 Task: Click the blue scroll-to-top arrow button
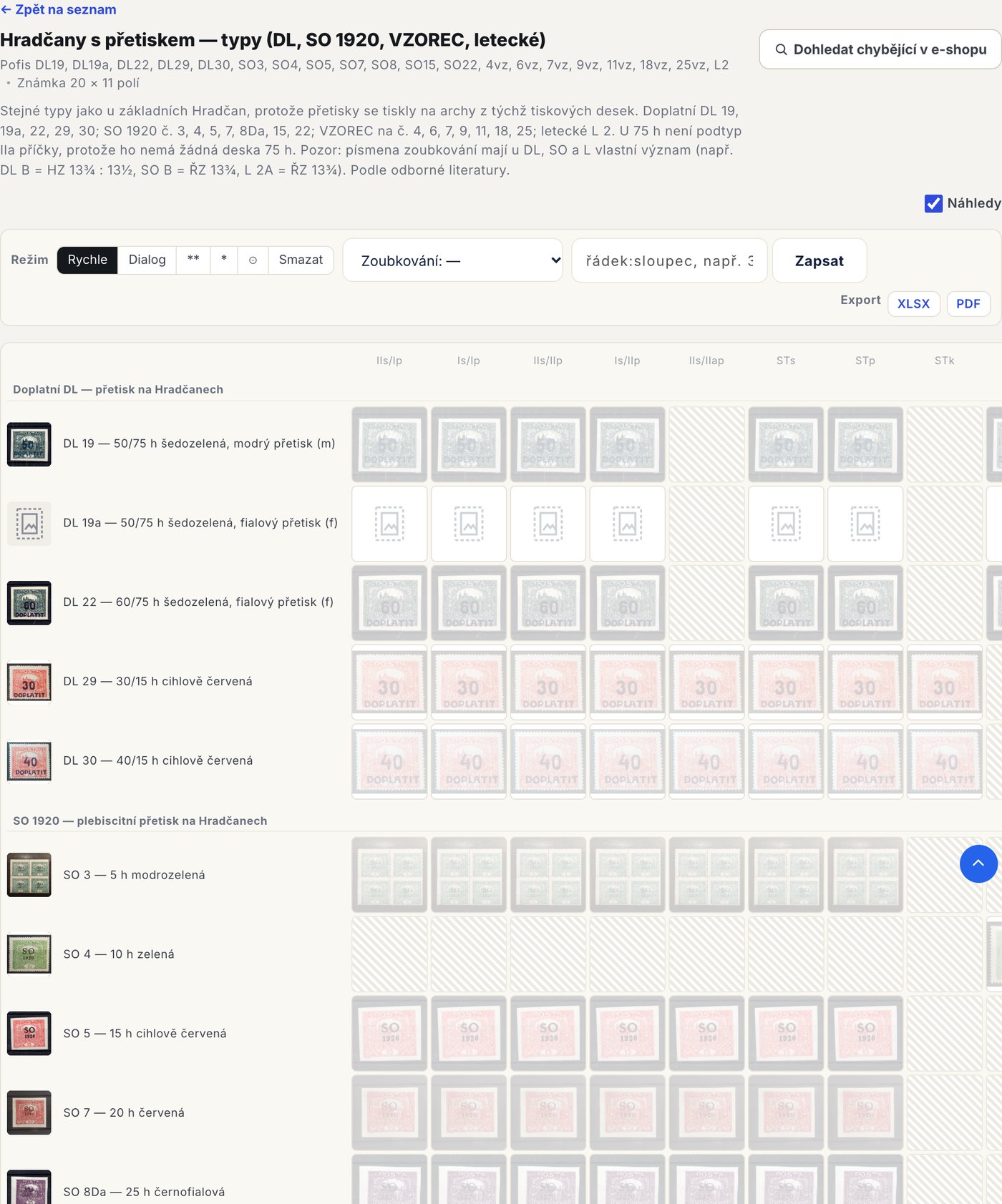(978, 863)
